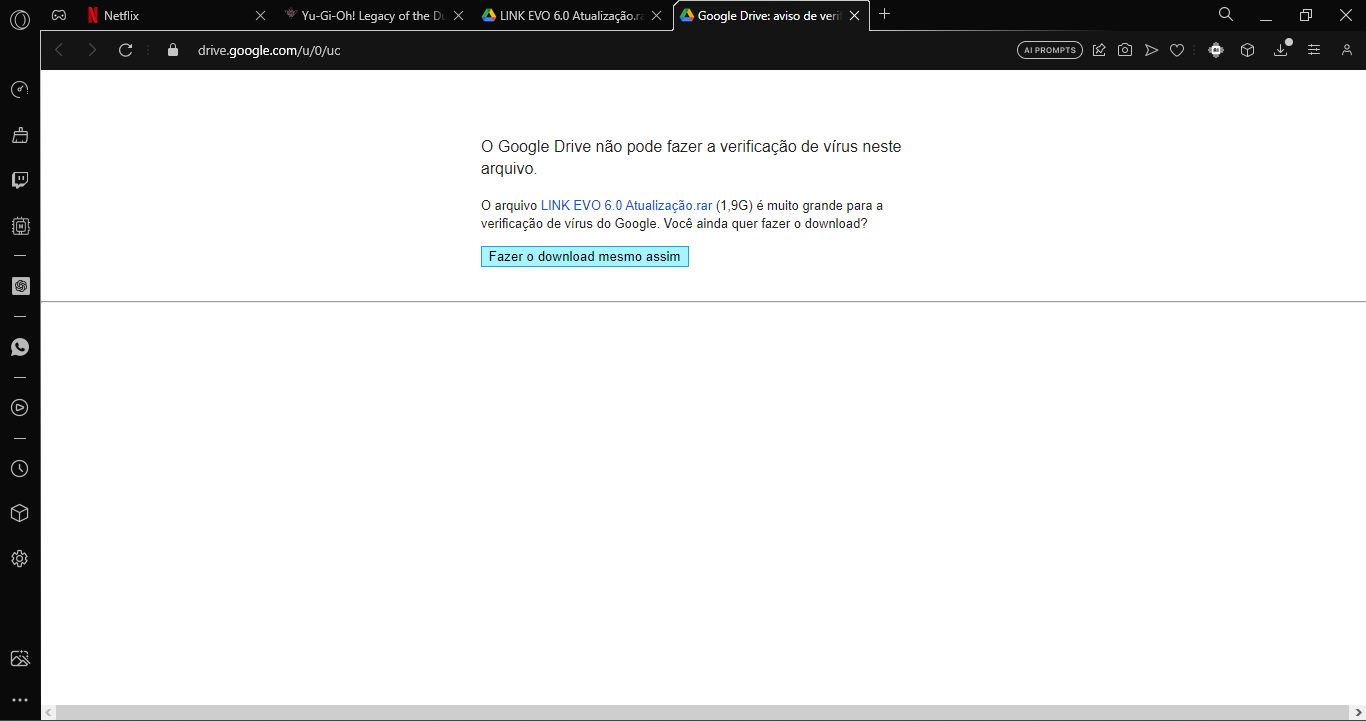Launch GX Cleaner broom icon
The image size is (1366, 721).
click(20, 135)
